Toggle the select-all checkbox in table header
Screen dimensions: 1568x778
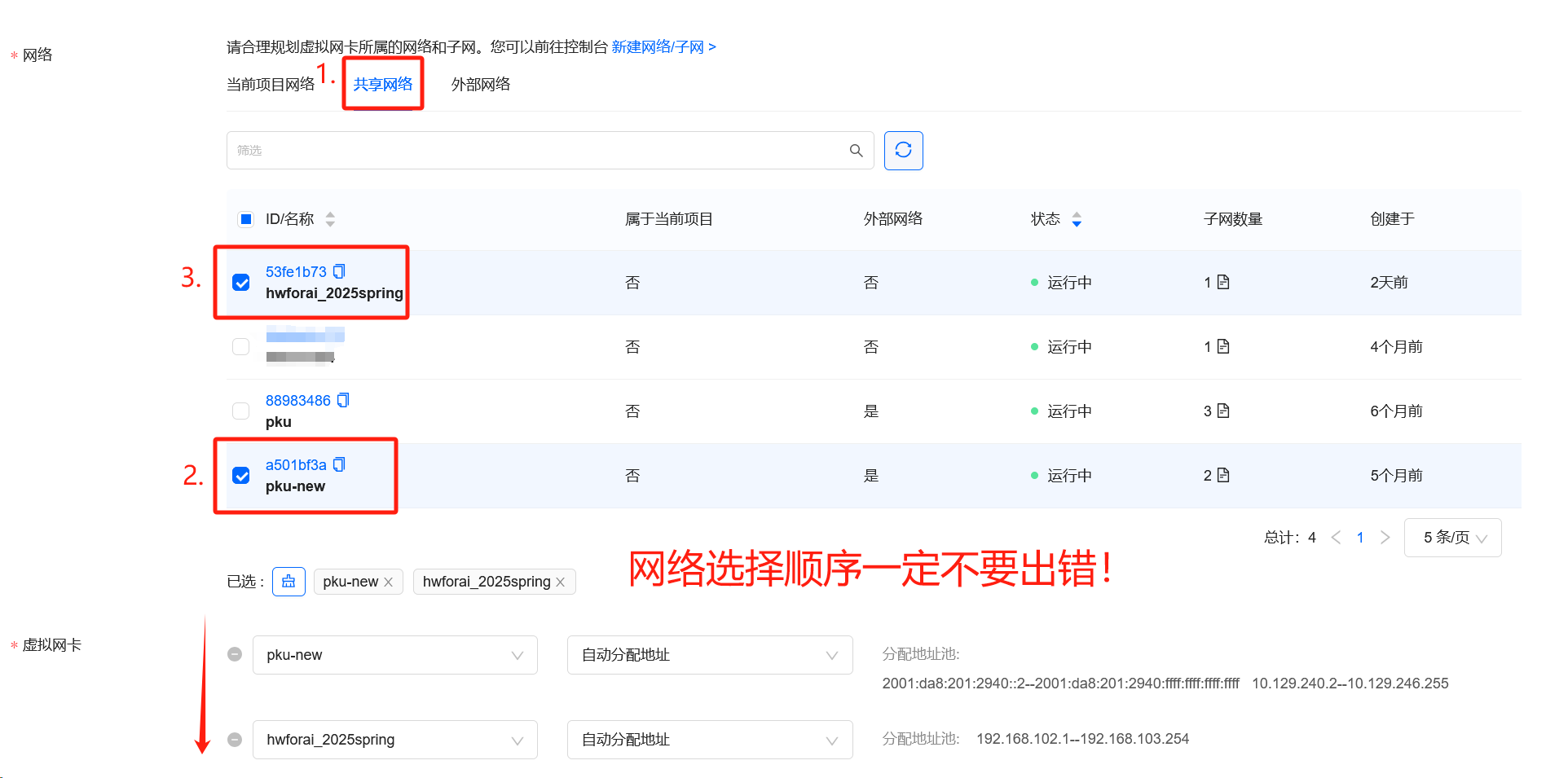tap(245, 219)
